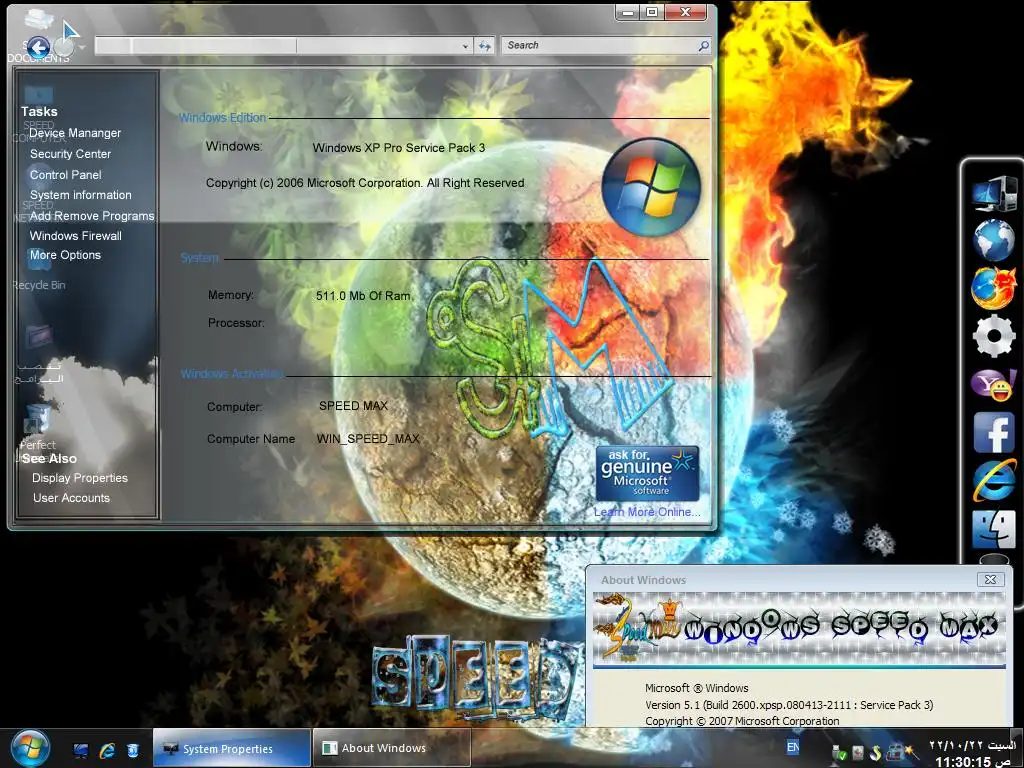Expand the address bar dropdown arrow
This screenshot has width=1024, height=768.
click(465, 46)
